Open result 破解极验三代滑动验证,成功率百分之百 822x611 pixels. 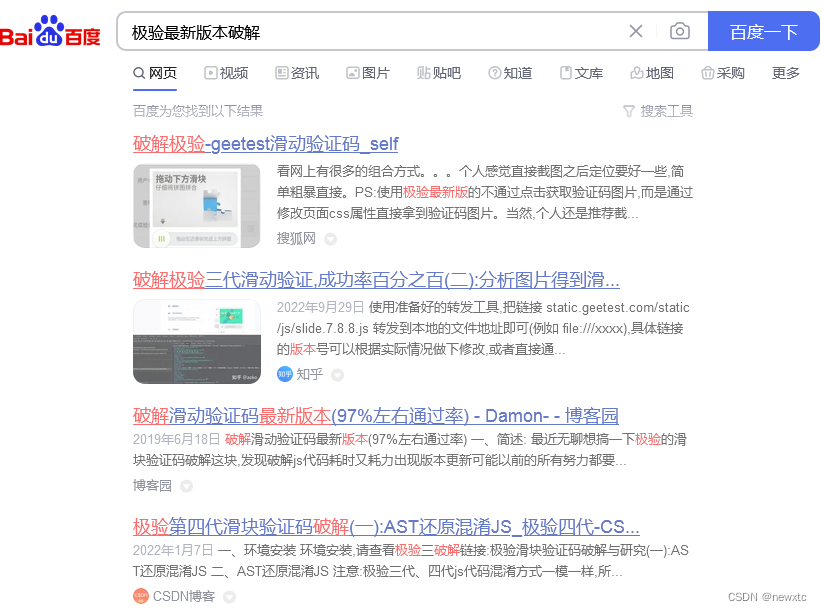[x=376, y=280]
